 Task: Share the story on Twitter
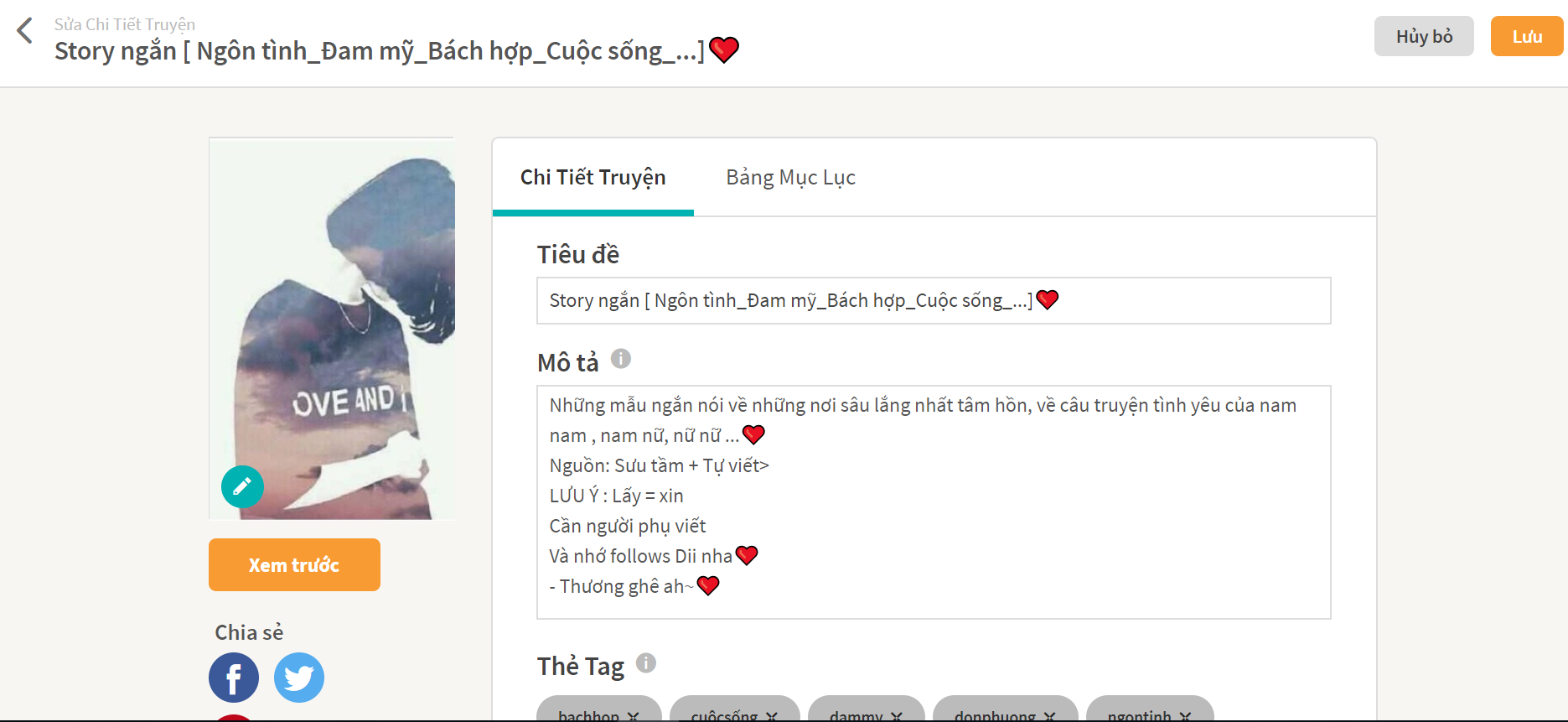click(299, 678)
